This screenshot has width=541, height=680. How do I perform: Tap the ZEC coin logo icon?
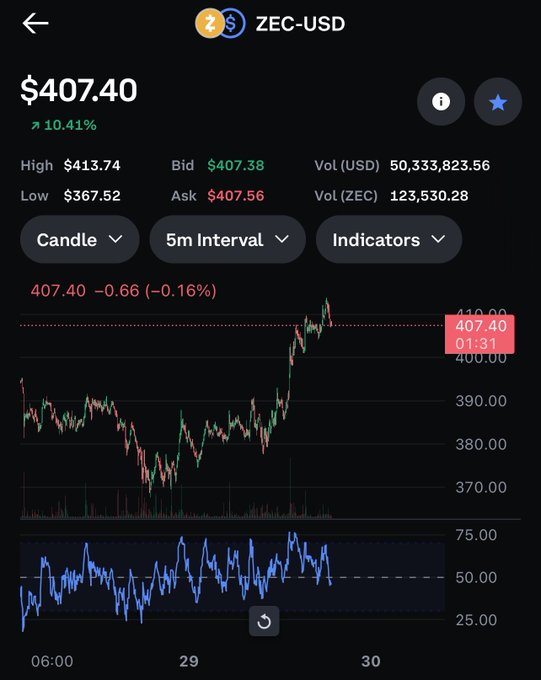(x=209, y=23)
